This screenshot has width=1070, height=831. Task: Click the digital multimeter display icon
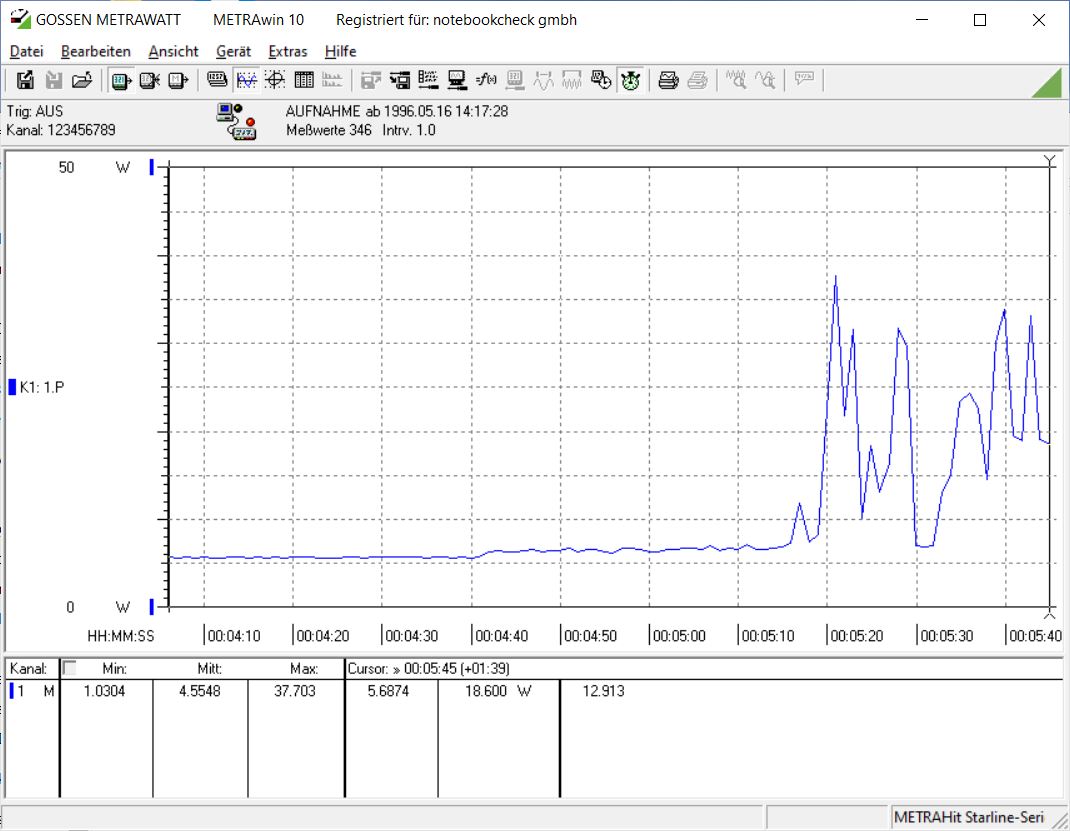click(x=217, y=81)
